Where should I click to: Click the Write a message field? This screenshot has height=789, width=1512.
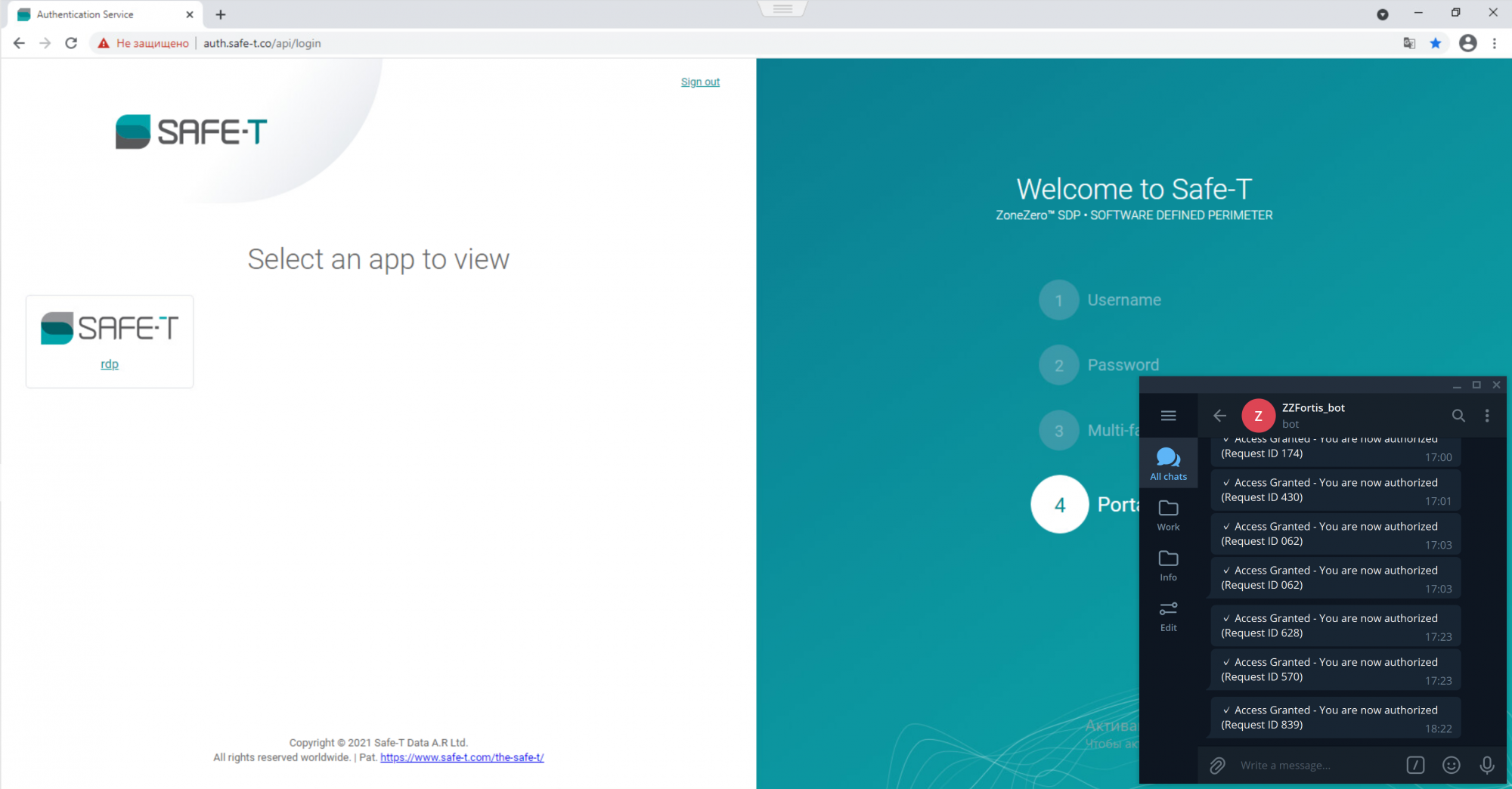point(1315,766)
